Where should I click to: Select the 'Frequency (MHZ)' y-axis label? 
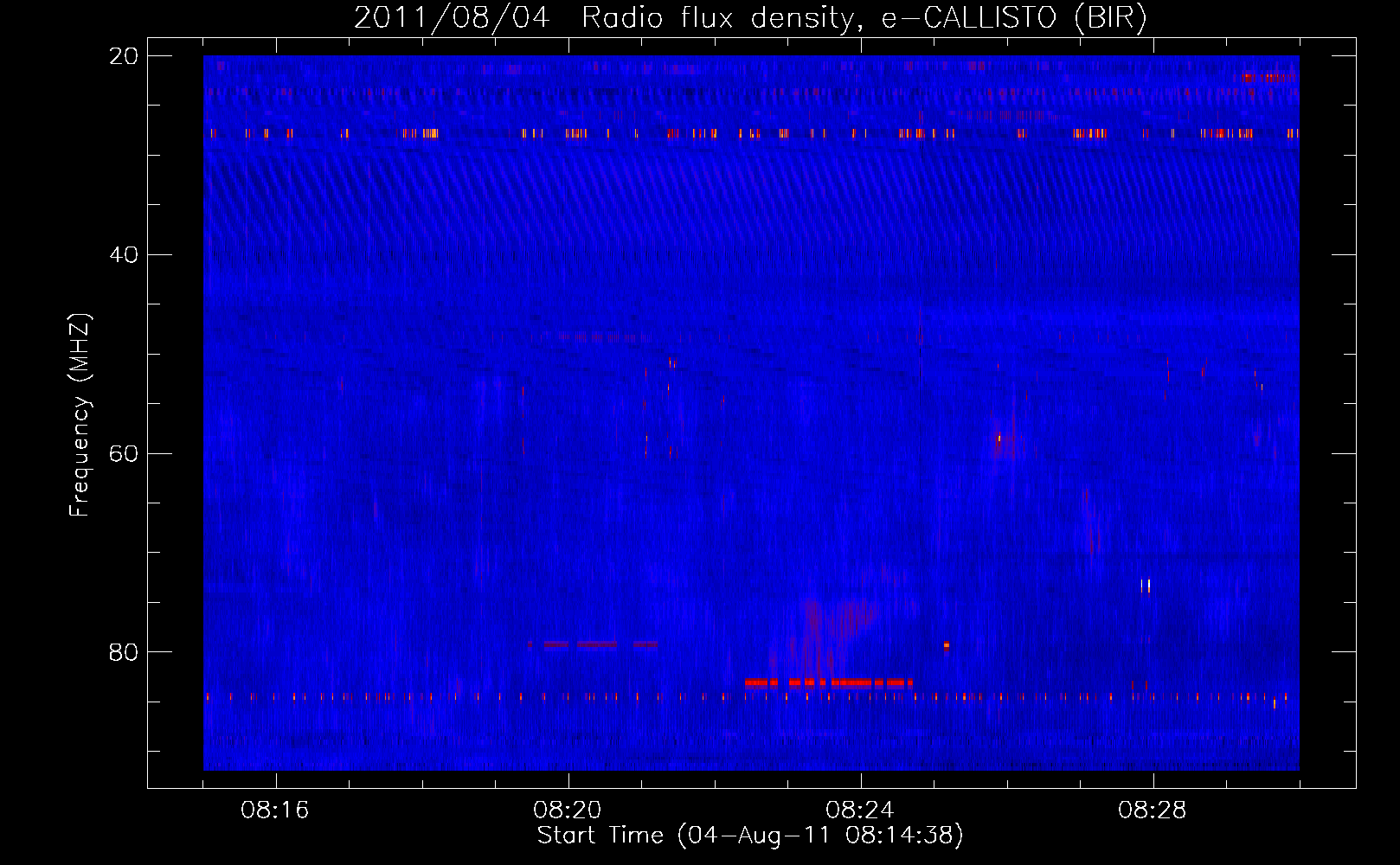(80, 415)
